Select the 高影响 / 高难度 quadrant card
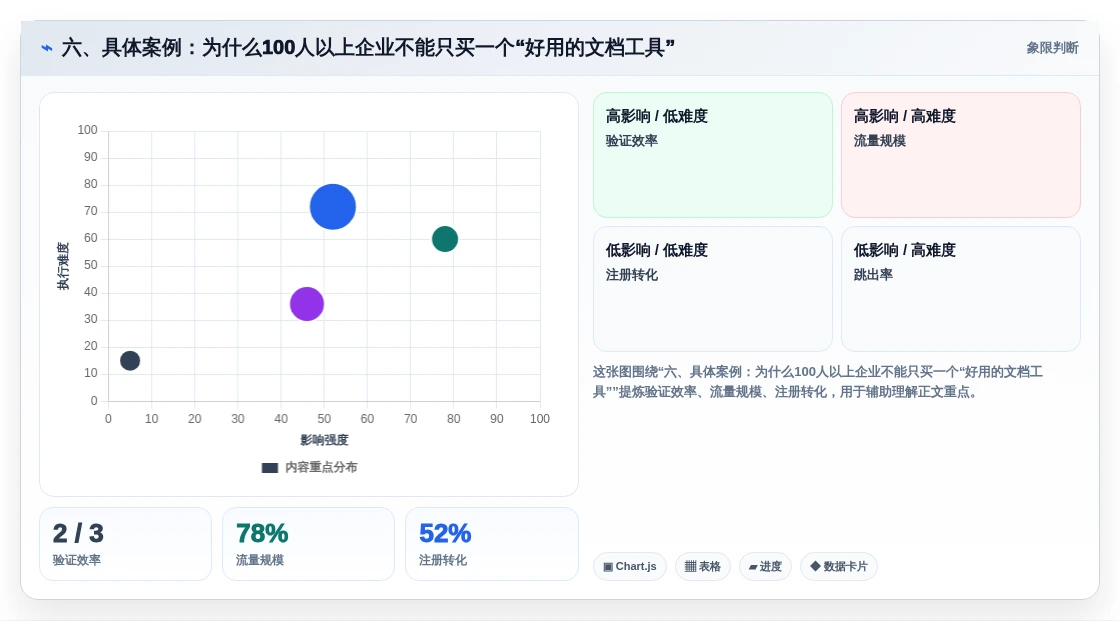 (x=961, y=155)
